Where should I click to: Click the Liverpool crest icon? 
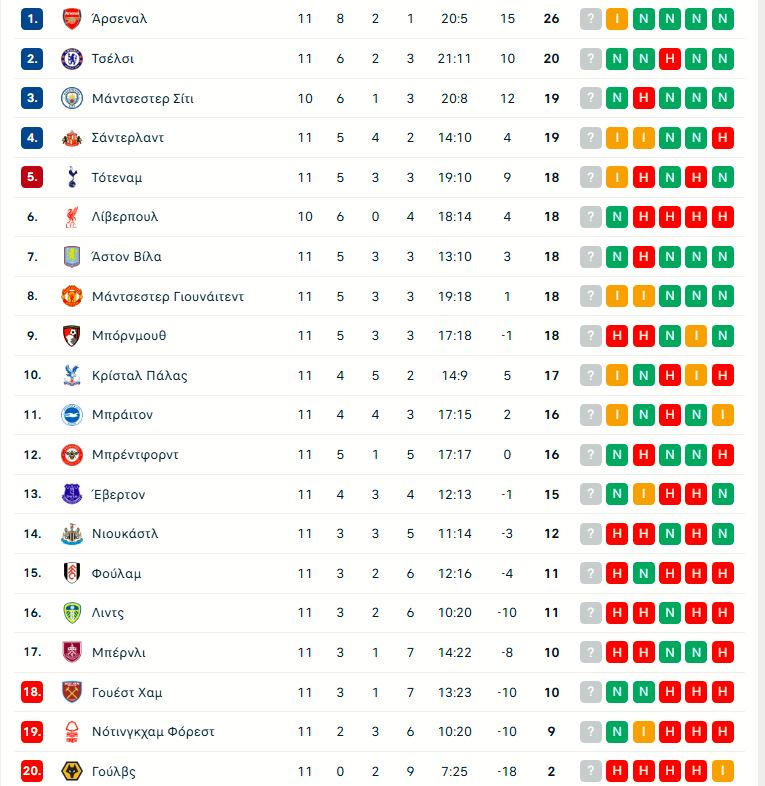click(x=71, y=217)
